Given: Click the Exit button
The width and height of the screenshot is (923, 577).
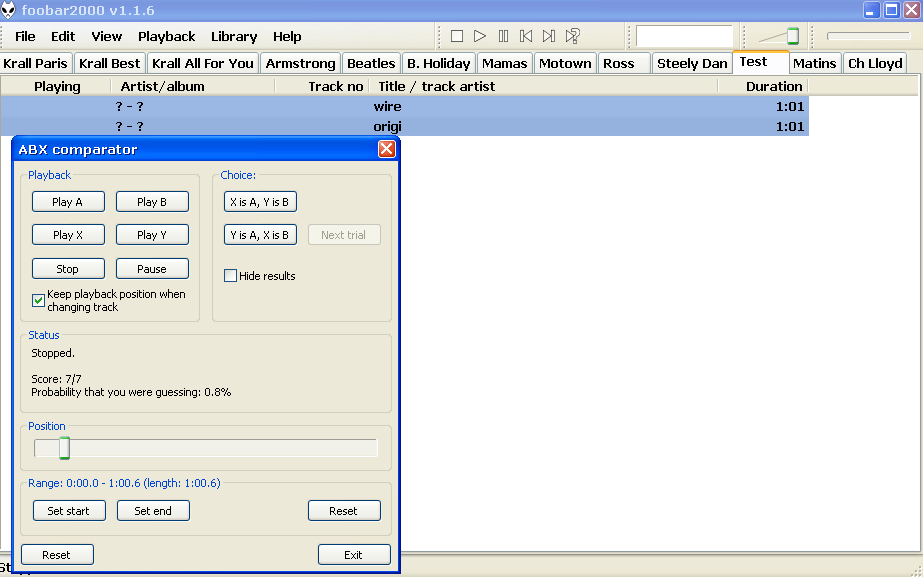Looking at the screenshot, I should [354, 555].
